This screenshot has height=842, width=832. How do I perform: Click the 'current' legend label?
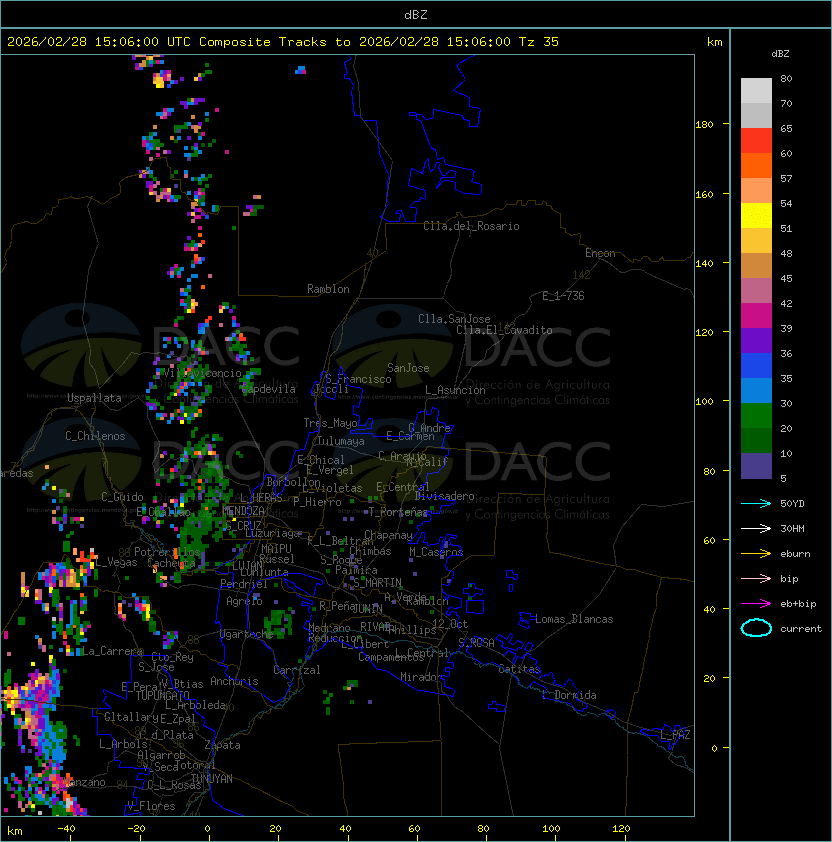tap(801, 629)
